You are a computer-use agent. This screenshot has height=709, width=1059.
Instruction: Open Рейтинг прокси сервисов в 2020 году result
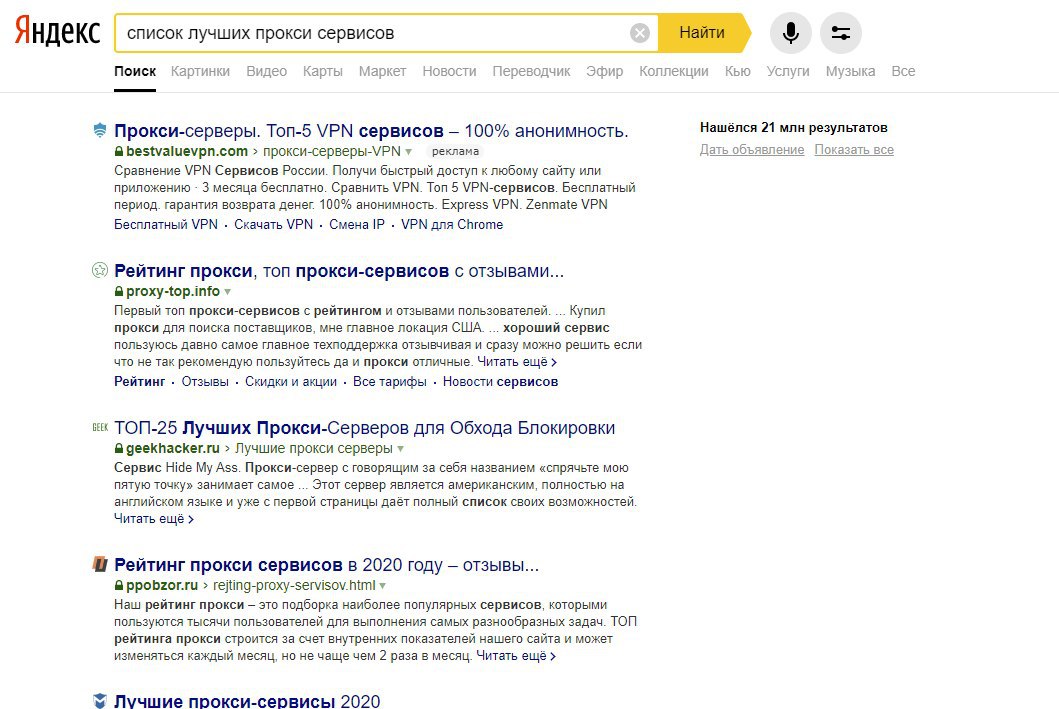(326, 564)
